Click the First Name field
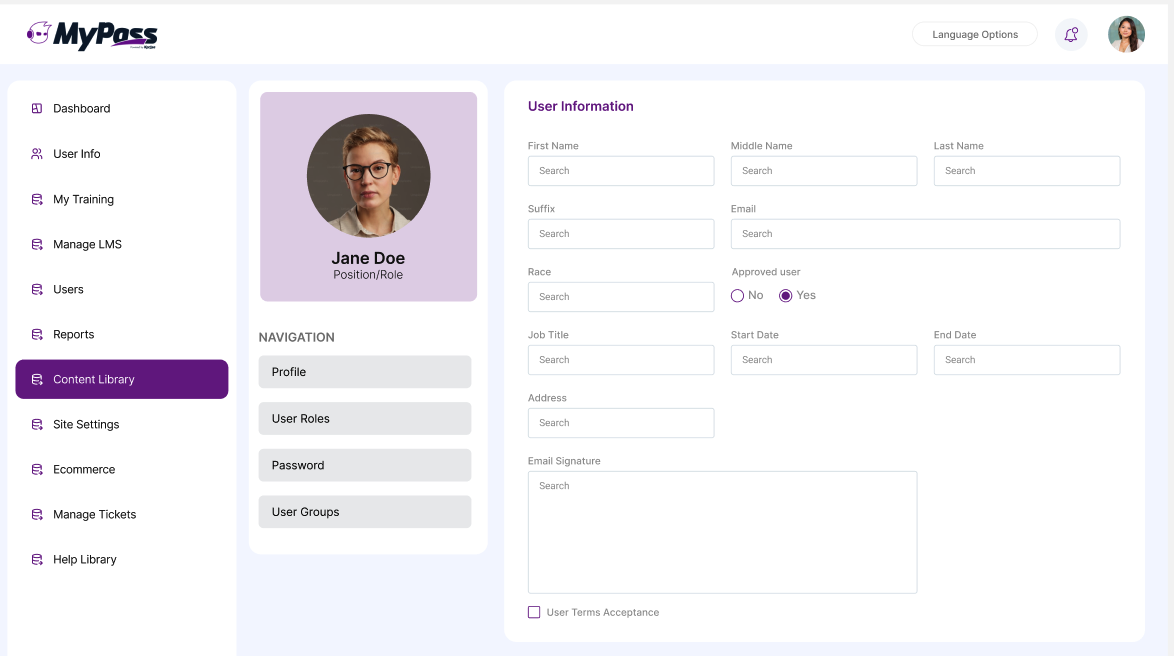 621,171
